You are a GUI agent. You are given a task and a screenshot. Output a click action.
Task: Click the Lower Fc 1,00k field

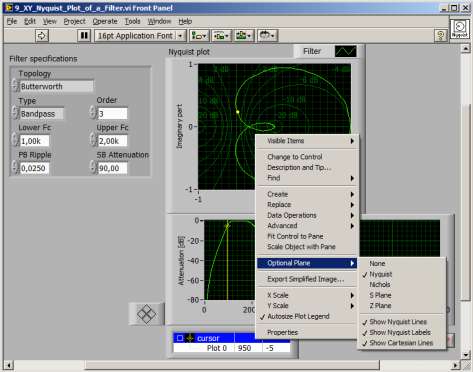pos(35,141)
